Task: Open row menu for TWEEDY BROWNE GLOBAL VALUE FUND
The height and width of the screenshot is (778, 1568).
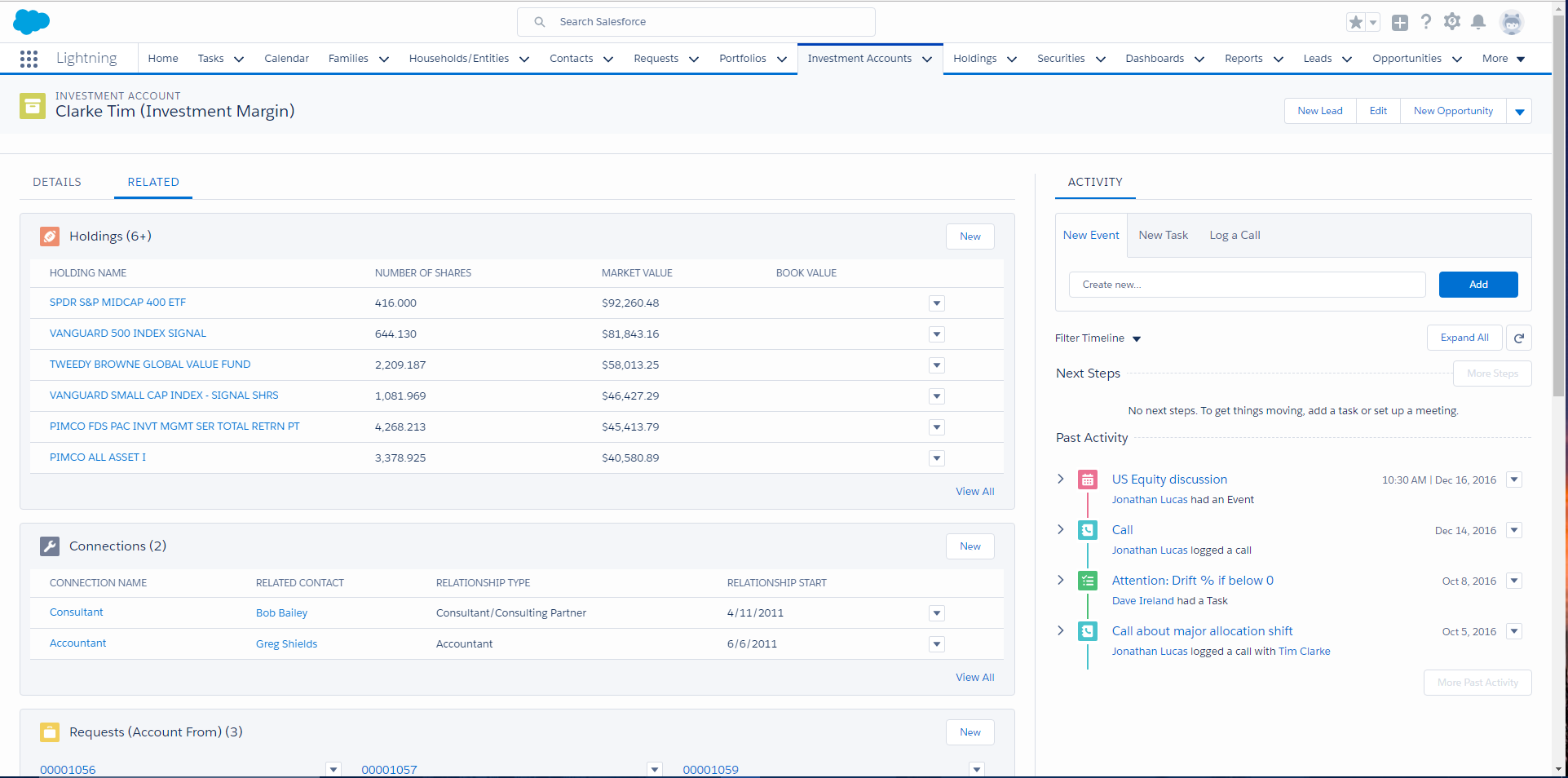Action: pyautogui.click(x=937, y=365)
